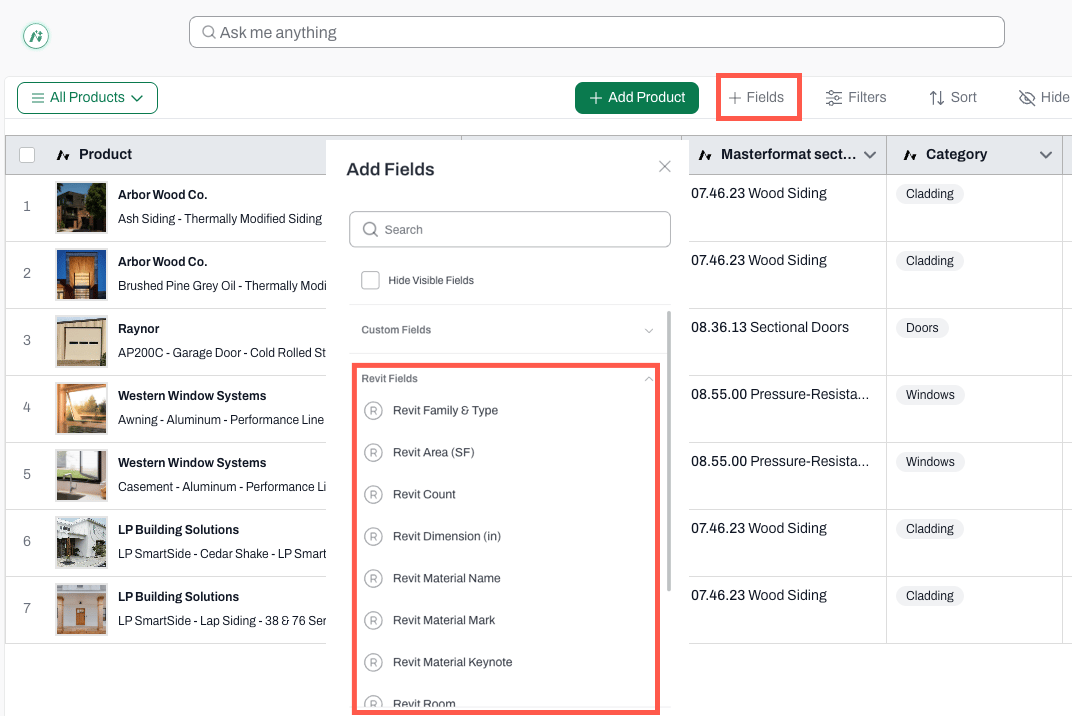Toggle the Hide Visible Fields checkbox
The height and width of the screenshot is (716, 1072).
[x=370, y=280]
